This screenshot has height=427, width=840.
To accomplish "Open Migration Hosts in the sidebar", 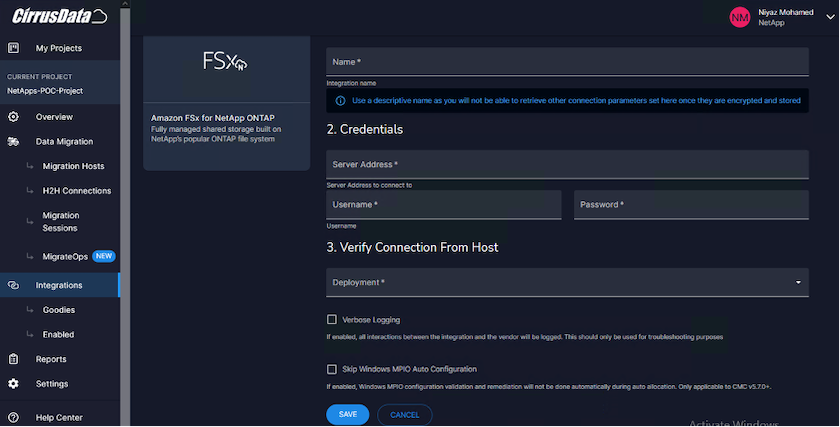I will 73,166.
